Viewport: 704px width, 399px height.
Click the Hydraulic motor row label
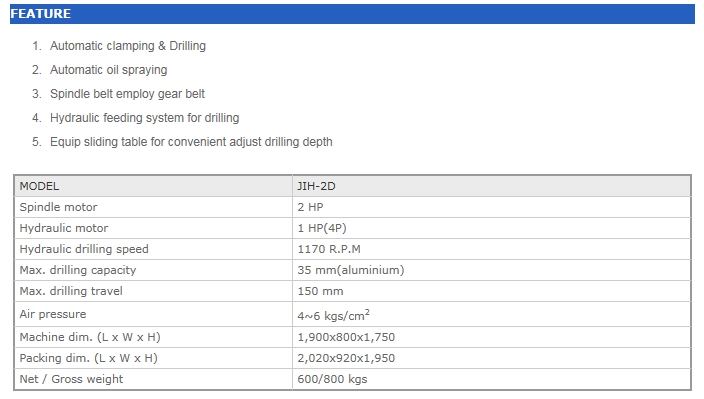point(64,228)
